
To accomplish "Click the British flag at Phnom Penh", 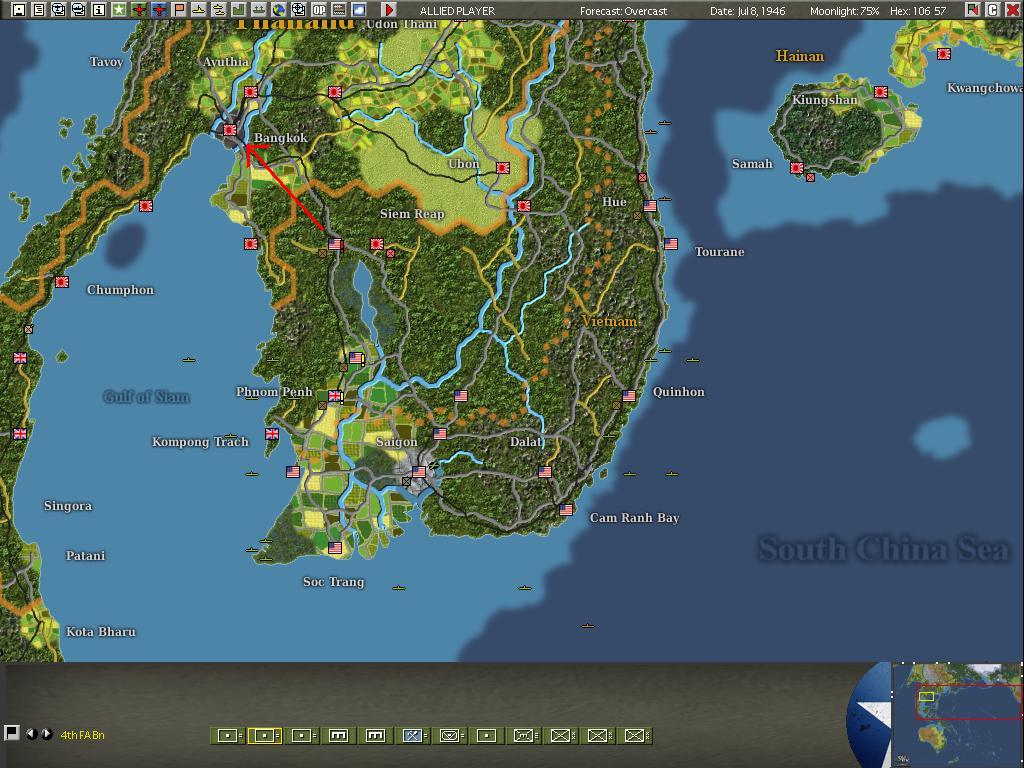I will coord(334,396).
